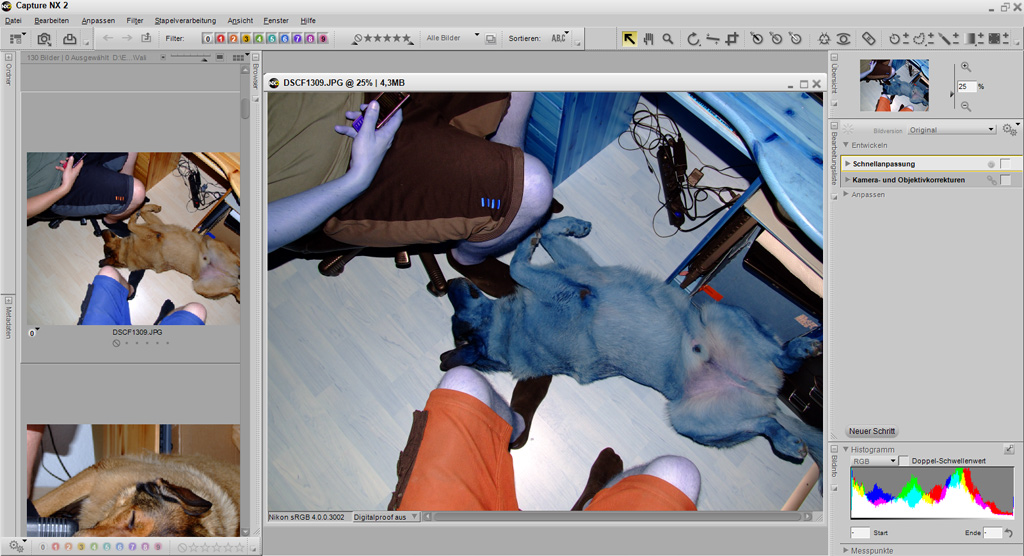This screenshot has width=1024, height=556.
Task: Enable the Doppel-Schwellenwert checkbox
Action: coord(904,461)
